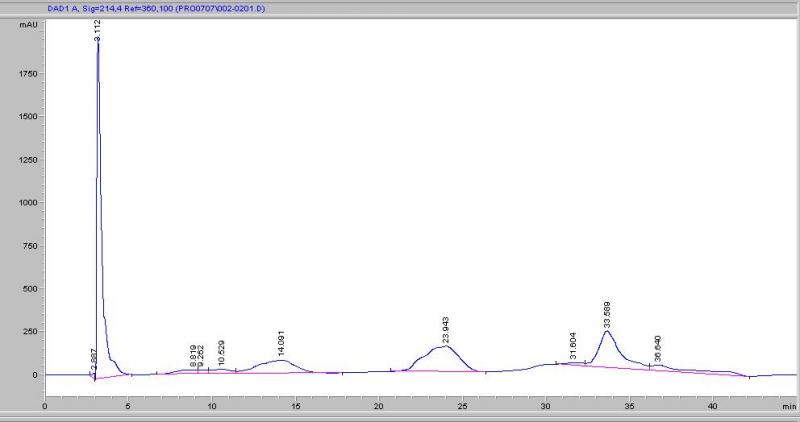Click the 40 minute x-axis tick

(x=712, y=407)
